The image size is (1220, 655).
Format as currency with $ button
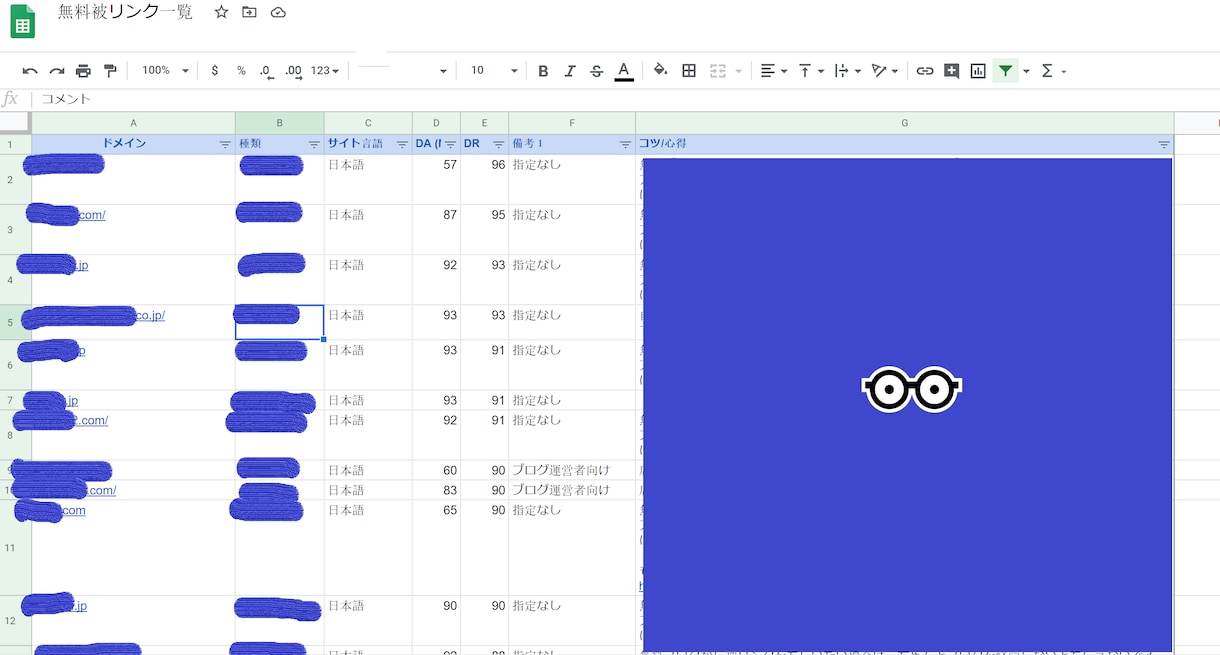(x=215, y=71)
